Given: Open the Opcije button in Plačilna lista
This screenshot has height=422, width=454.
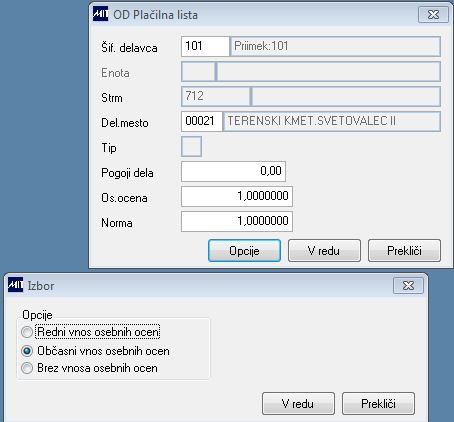Looking at the screenshot, I should pyautogui.click(x=244, y=250).
